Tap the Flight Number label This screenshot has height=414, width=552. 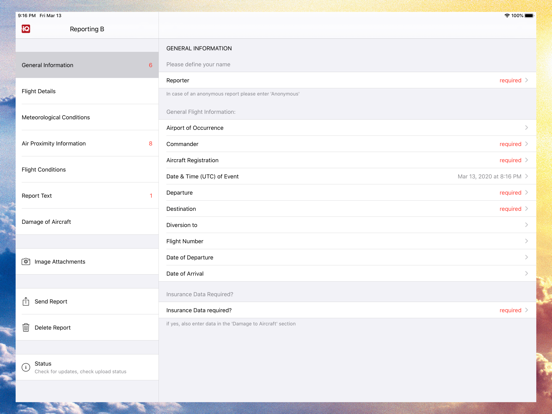(185, 241)
